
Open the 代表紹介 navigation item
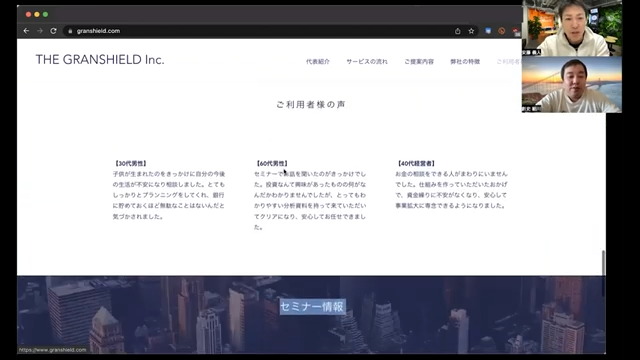[x=318, y=62]
